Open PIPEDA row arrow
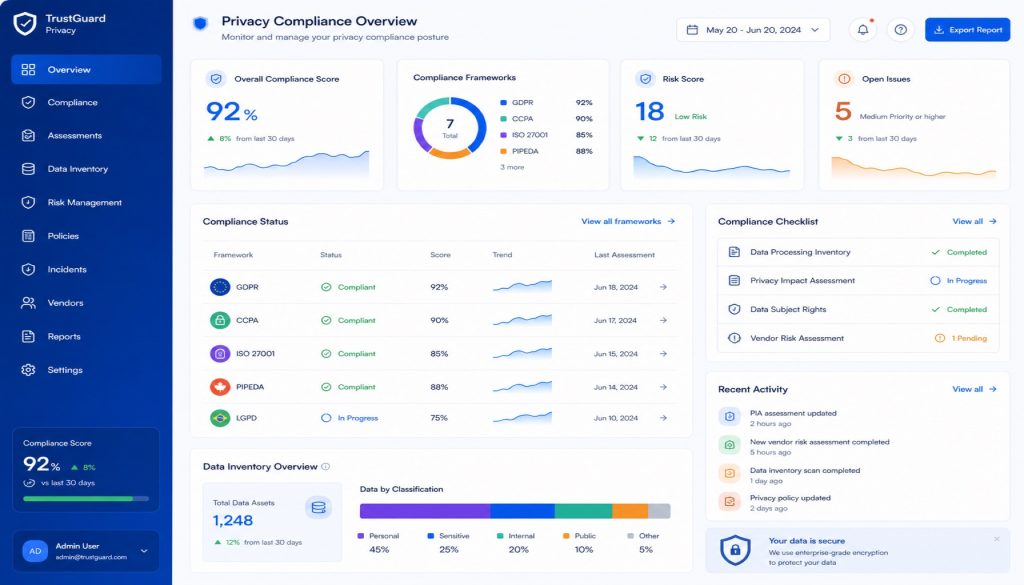The width and height of the screenshot is (1024, 585). 663,387
